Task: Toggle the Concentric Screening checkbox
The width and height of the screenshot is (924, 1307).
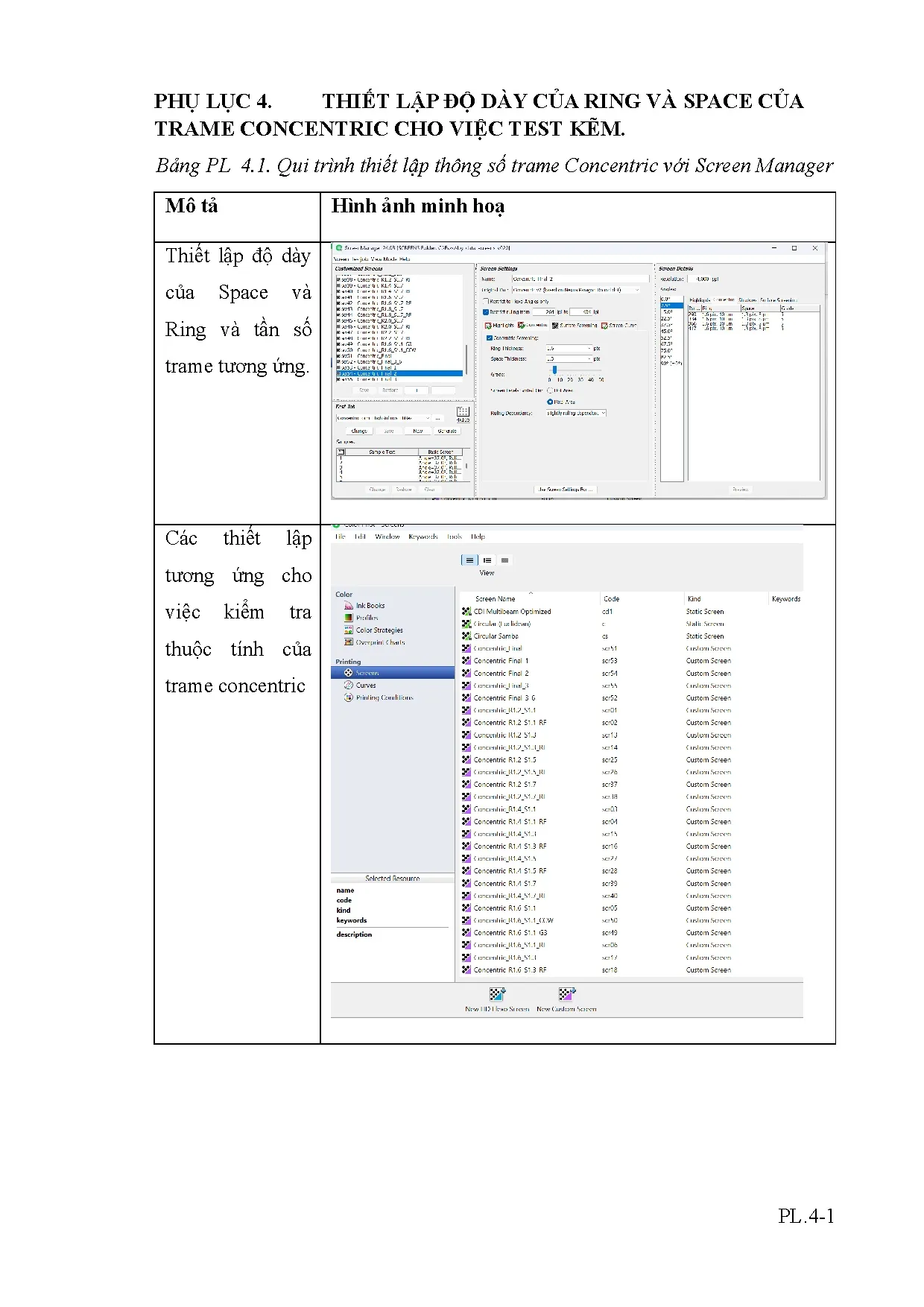Action: click(x=489, y=338)
